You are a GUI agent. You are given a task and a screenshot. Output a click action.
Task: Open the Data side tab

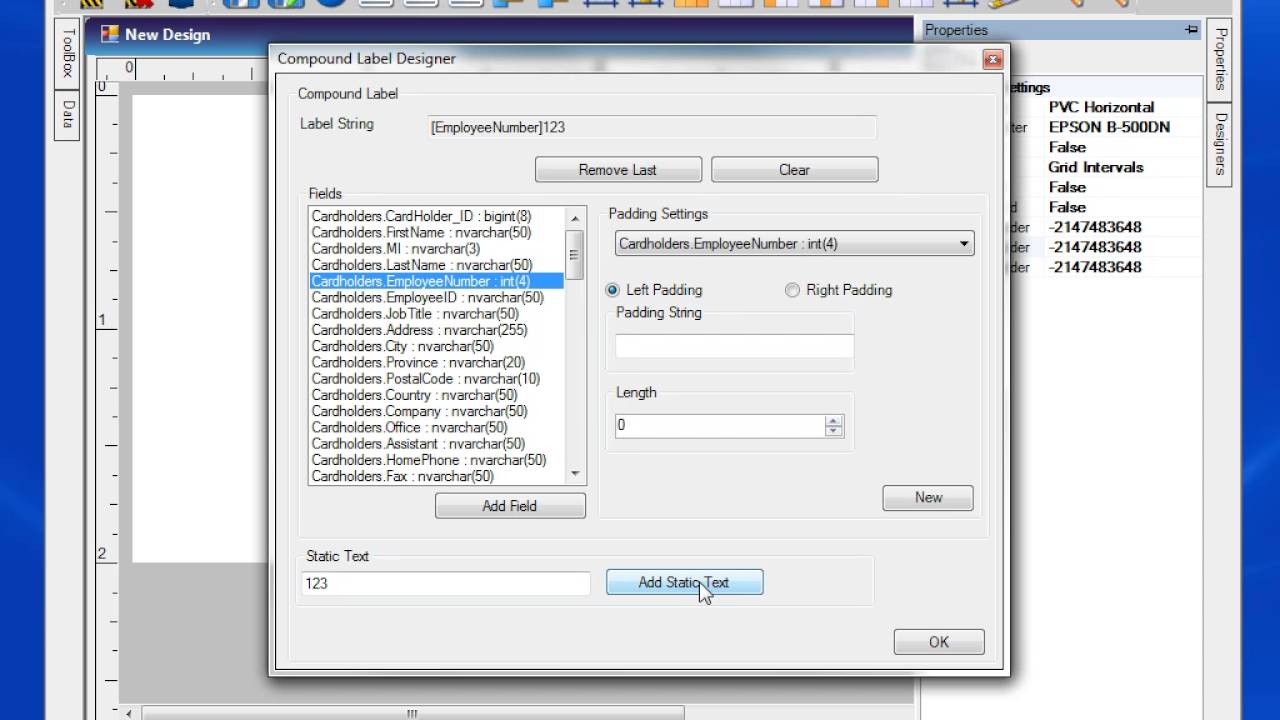(68, 114)
